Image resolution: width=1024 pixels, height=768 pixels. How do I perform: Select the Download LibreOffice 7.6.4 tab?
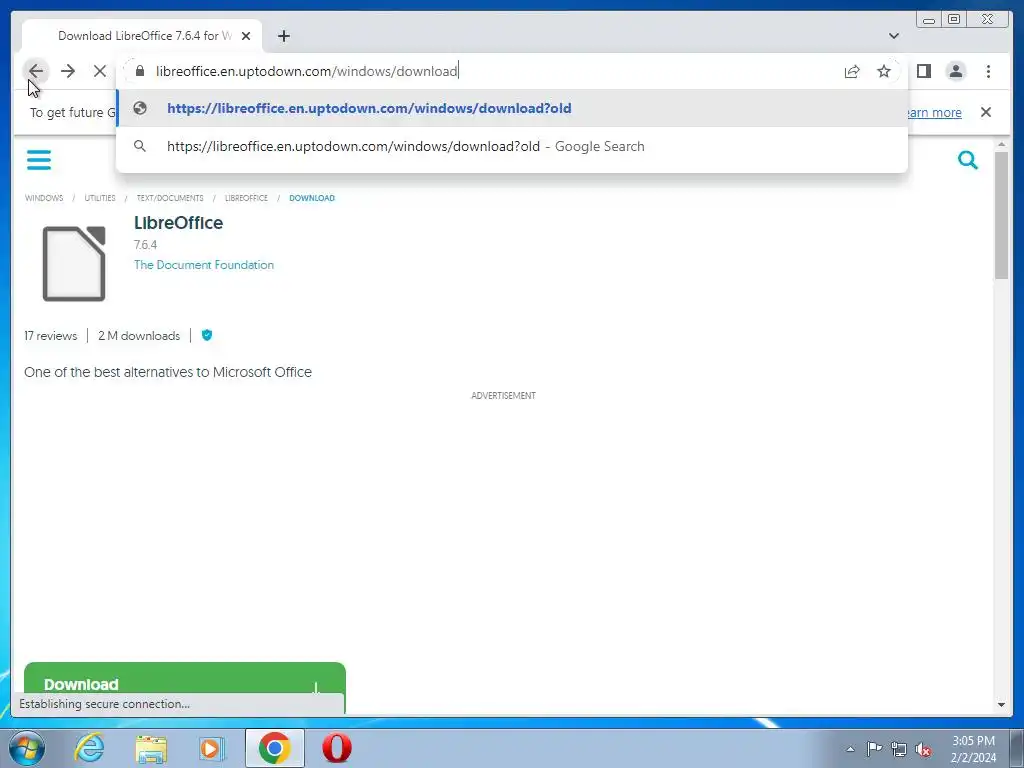pos(142,36)
